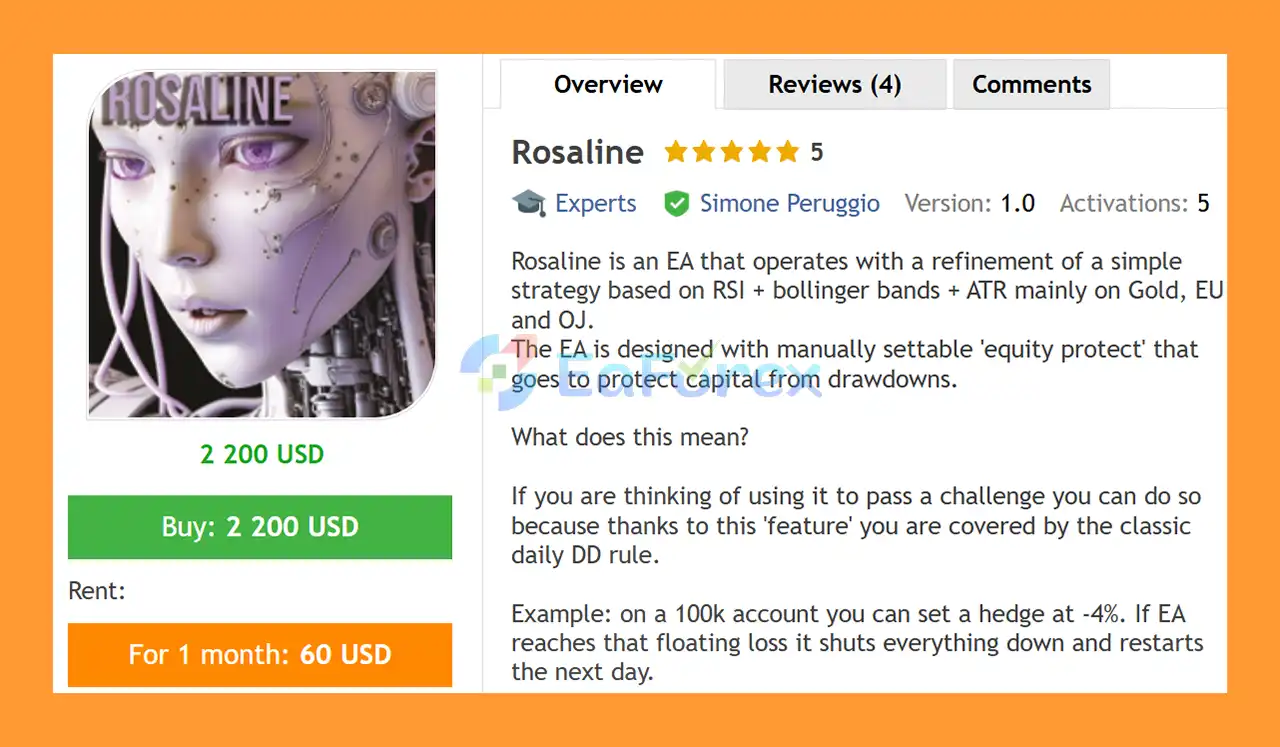
Task: Click the green verified shield icon
Action: click(677, 204)
